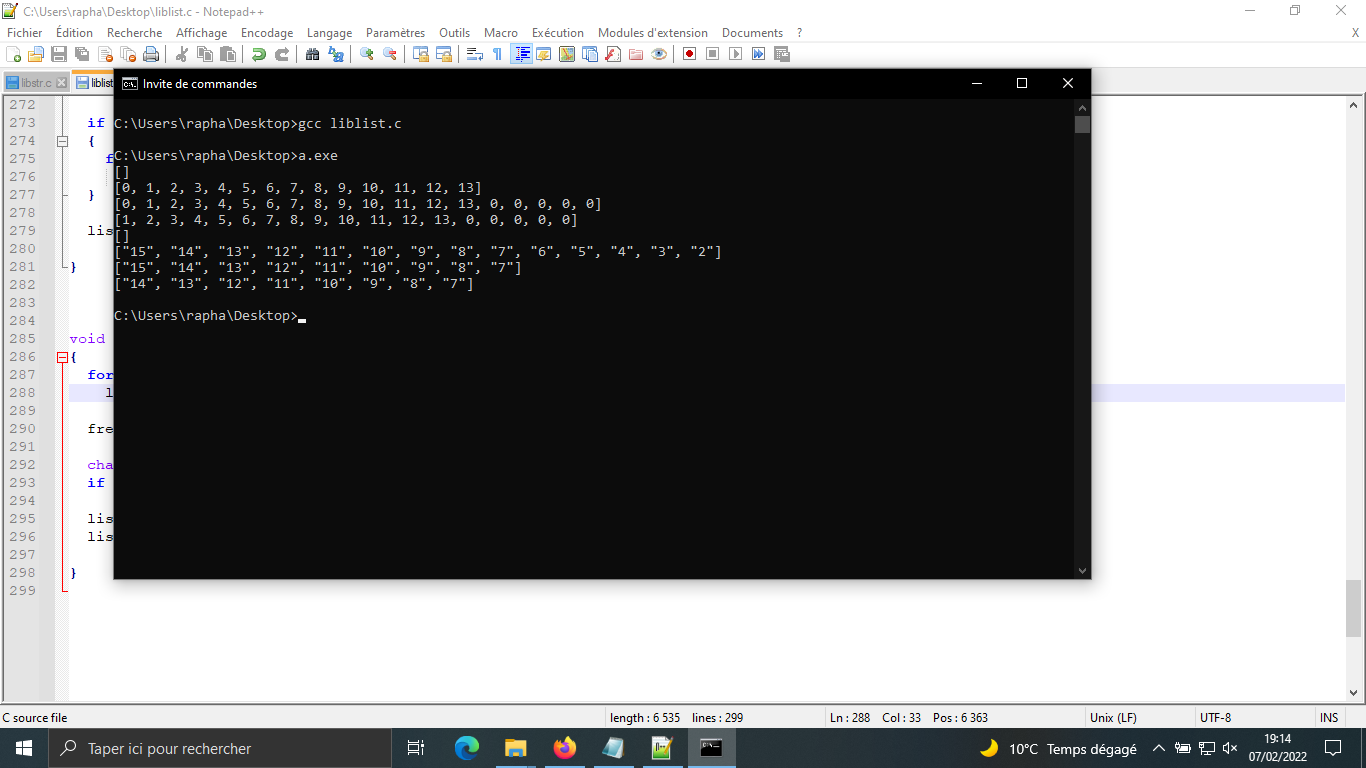Toggle synchronized vertical scrolling
Viewport: 1366px width, 768px height.
421,54
